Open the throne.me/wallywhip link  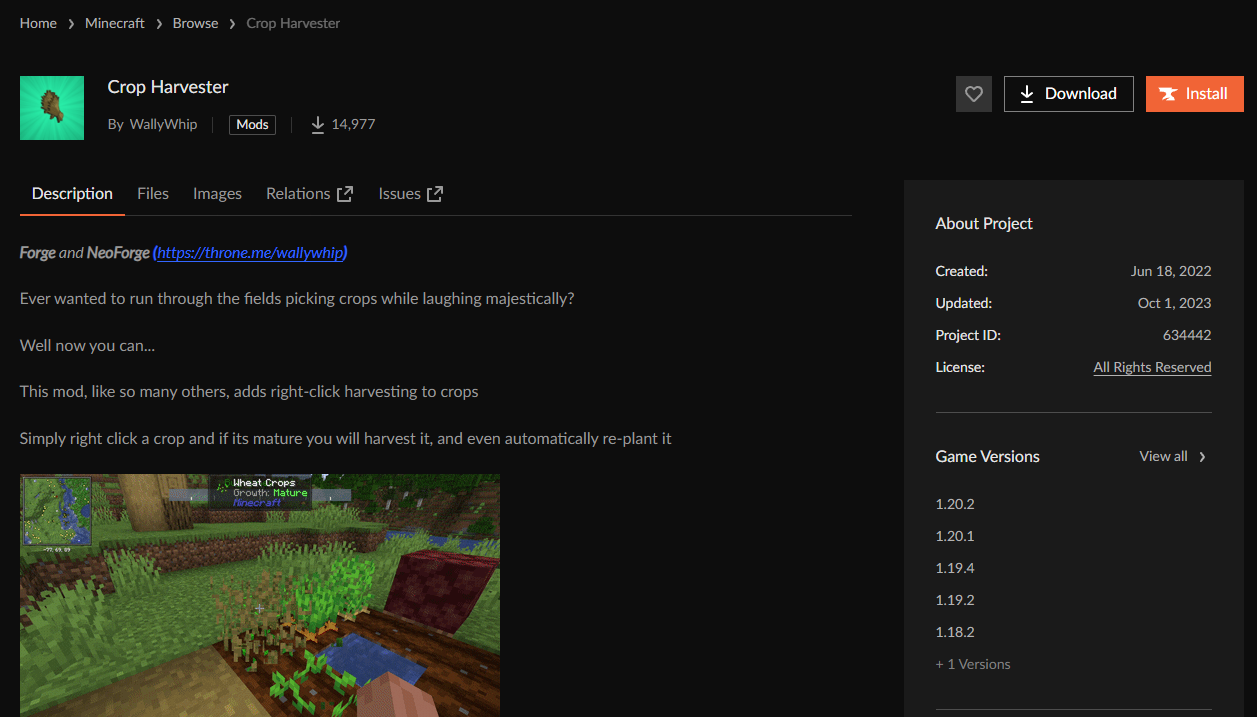point(252,253)
